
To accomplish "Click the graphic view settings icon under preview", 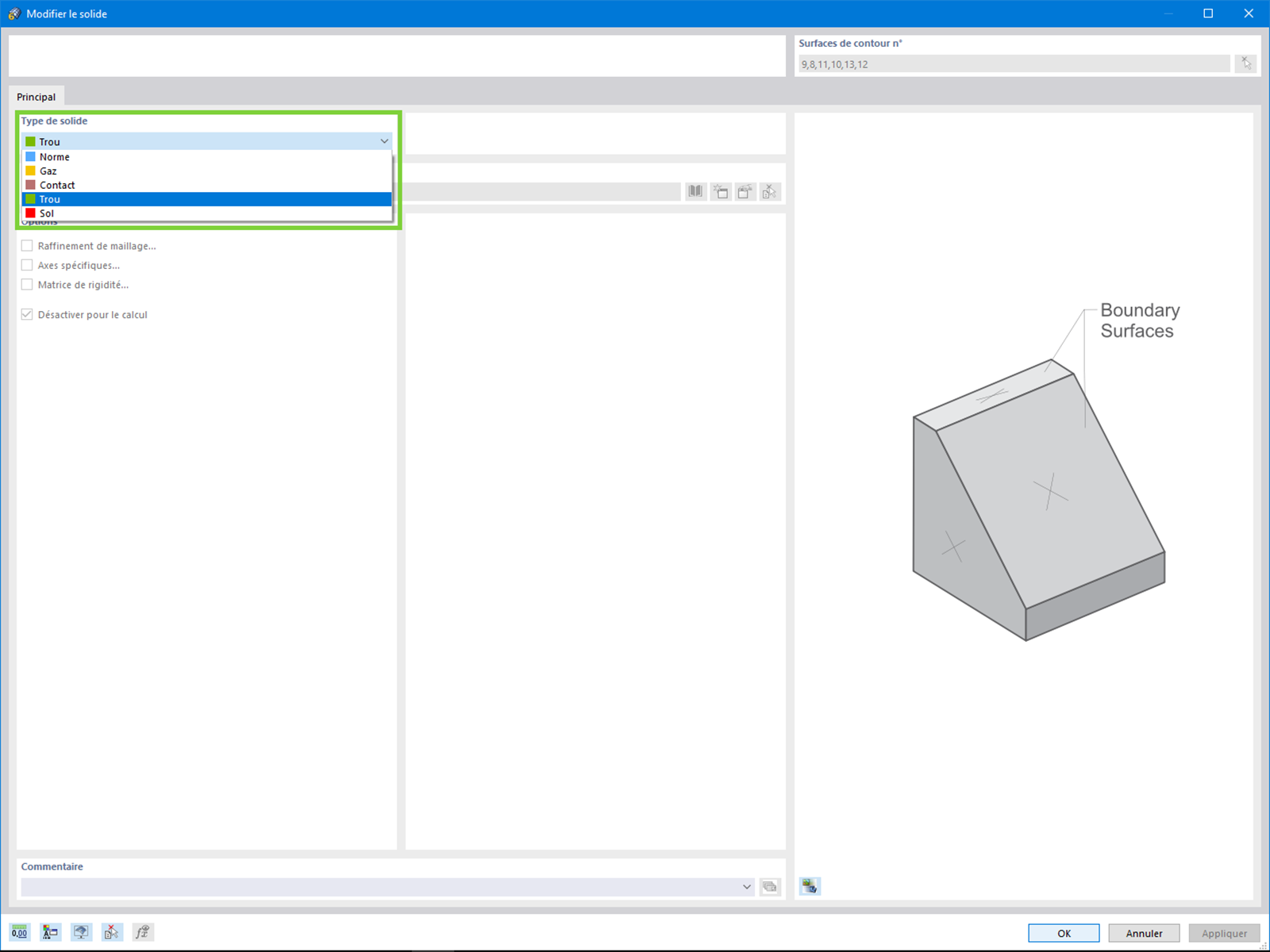I will [x=810, y=886].
